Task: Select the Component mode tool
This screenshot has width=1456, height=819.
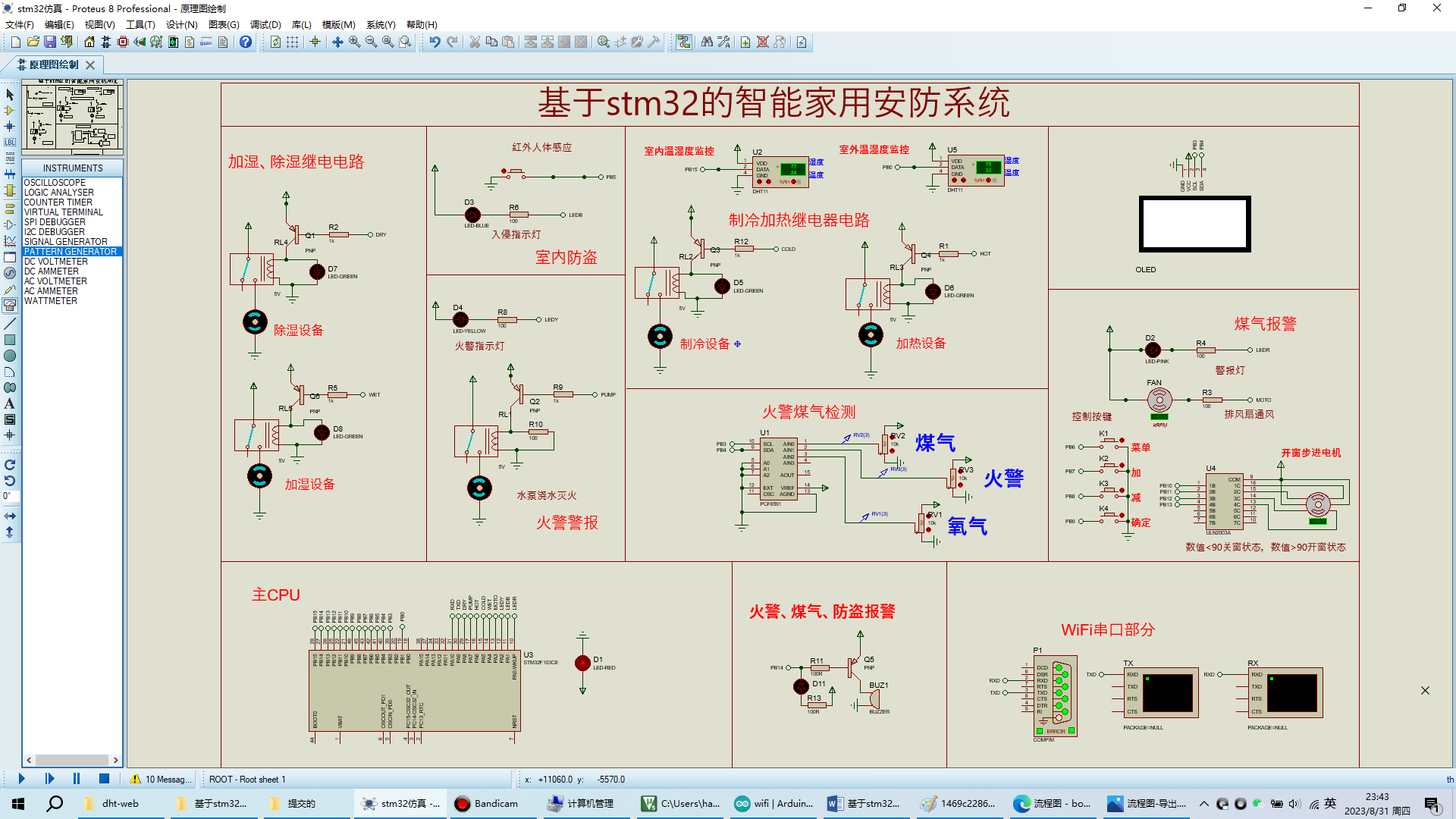Action: 10,111
